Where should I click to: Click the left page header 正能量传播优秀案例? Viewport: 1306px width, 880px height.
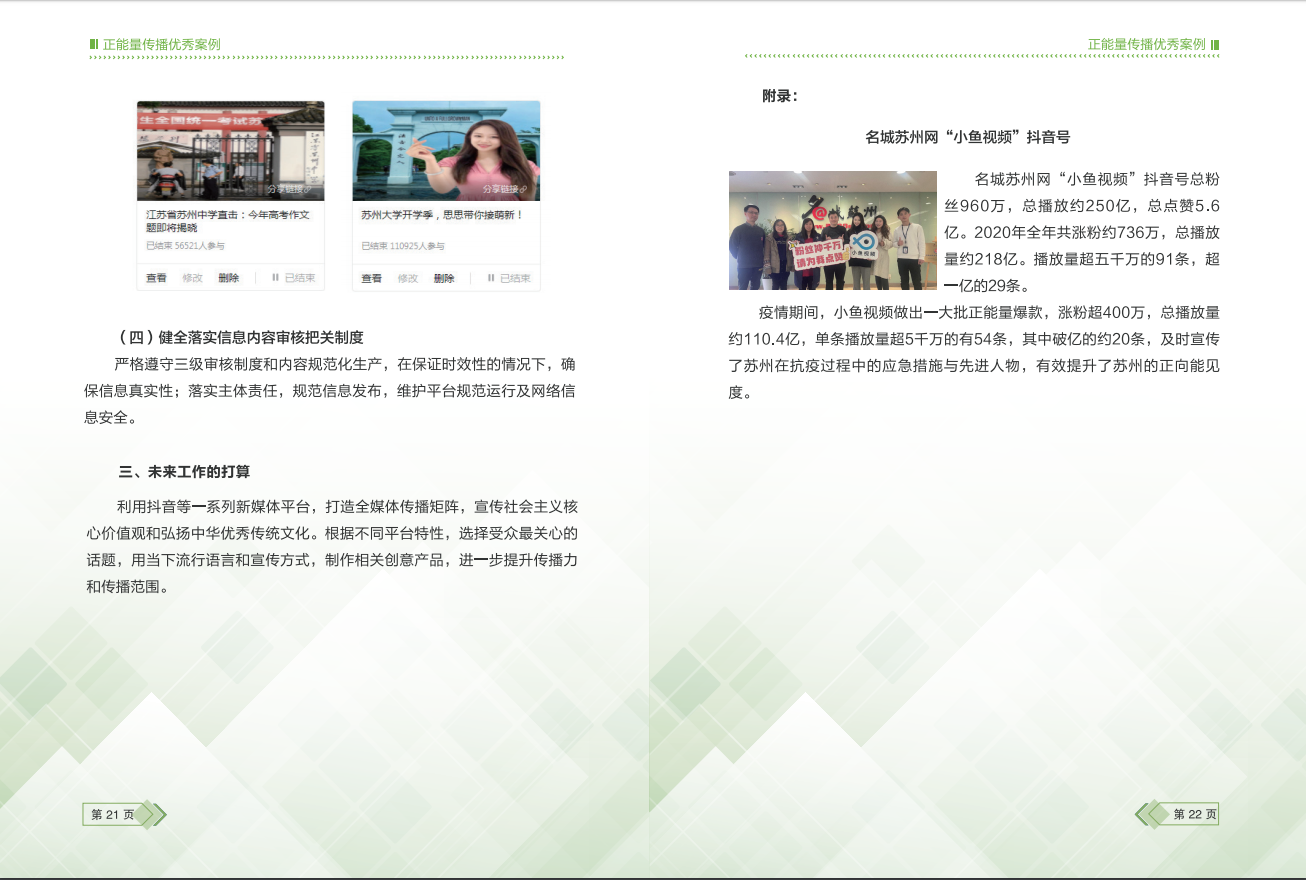coord(161,45)
